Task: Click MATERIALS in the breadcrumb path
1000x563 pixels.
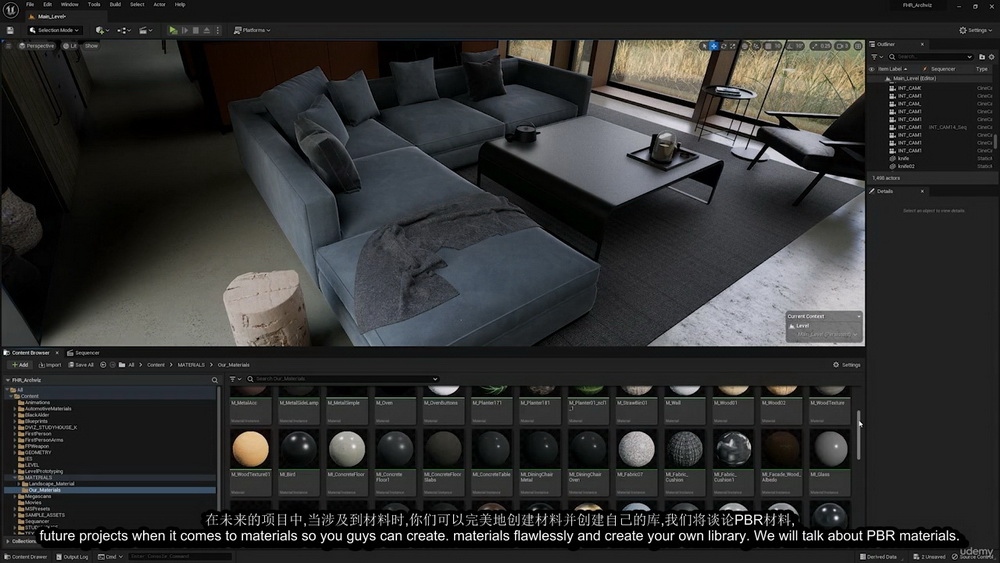Action: click(x=191, y=365)
